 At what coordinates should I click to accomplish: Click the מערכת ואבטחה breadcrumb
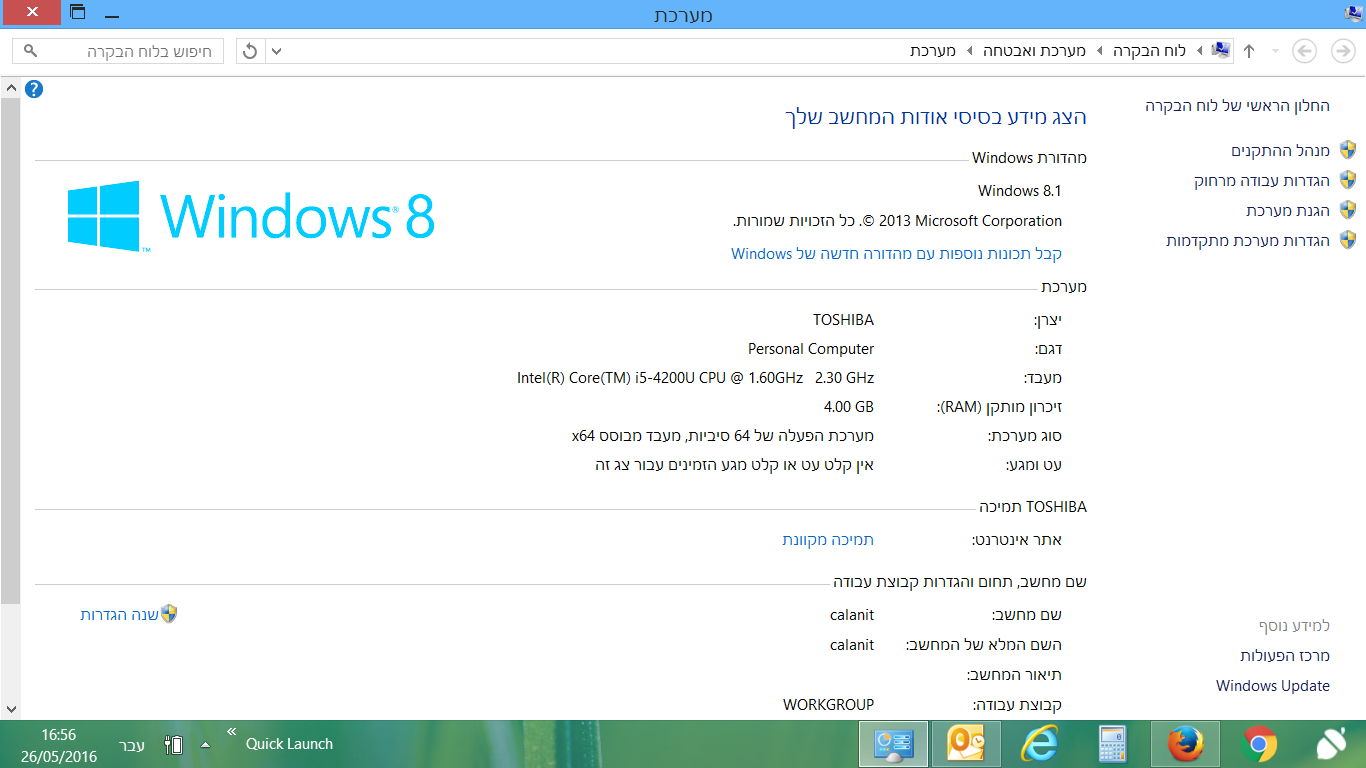(1033, 51)
